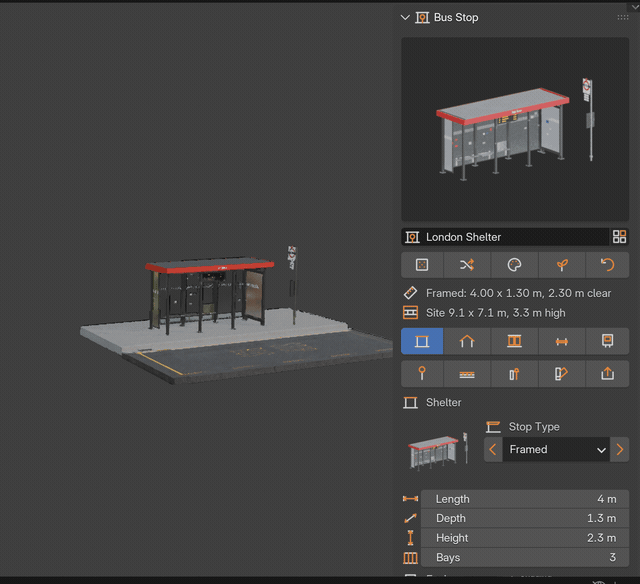Click the small shelter thumbnail beside Stop Type
Viewport: 640px width, 584px height.
tap(438, 452)
